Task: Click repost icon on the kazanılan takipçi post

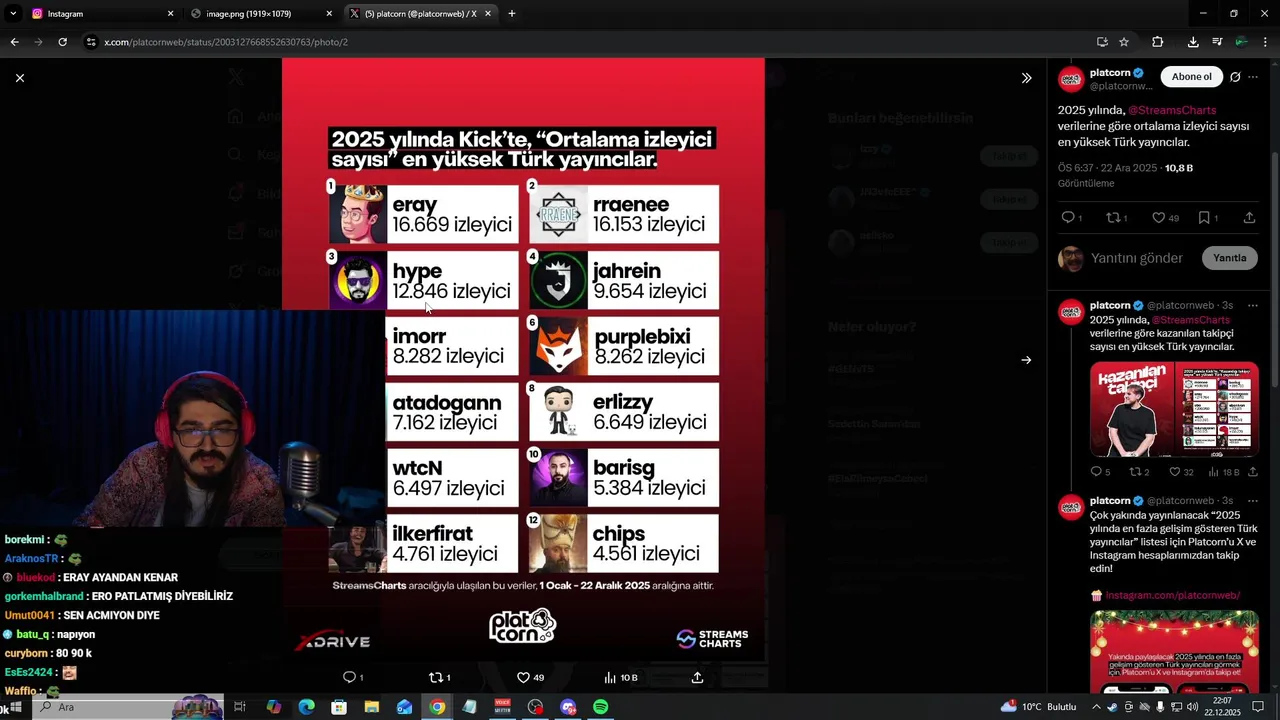Action: coord(1135,472)
